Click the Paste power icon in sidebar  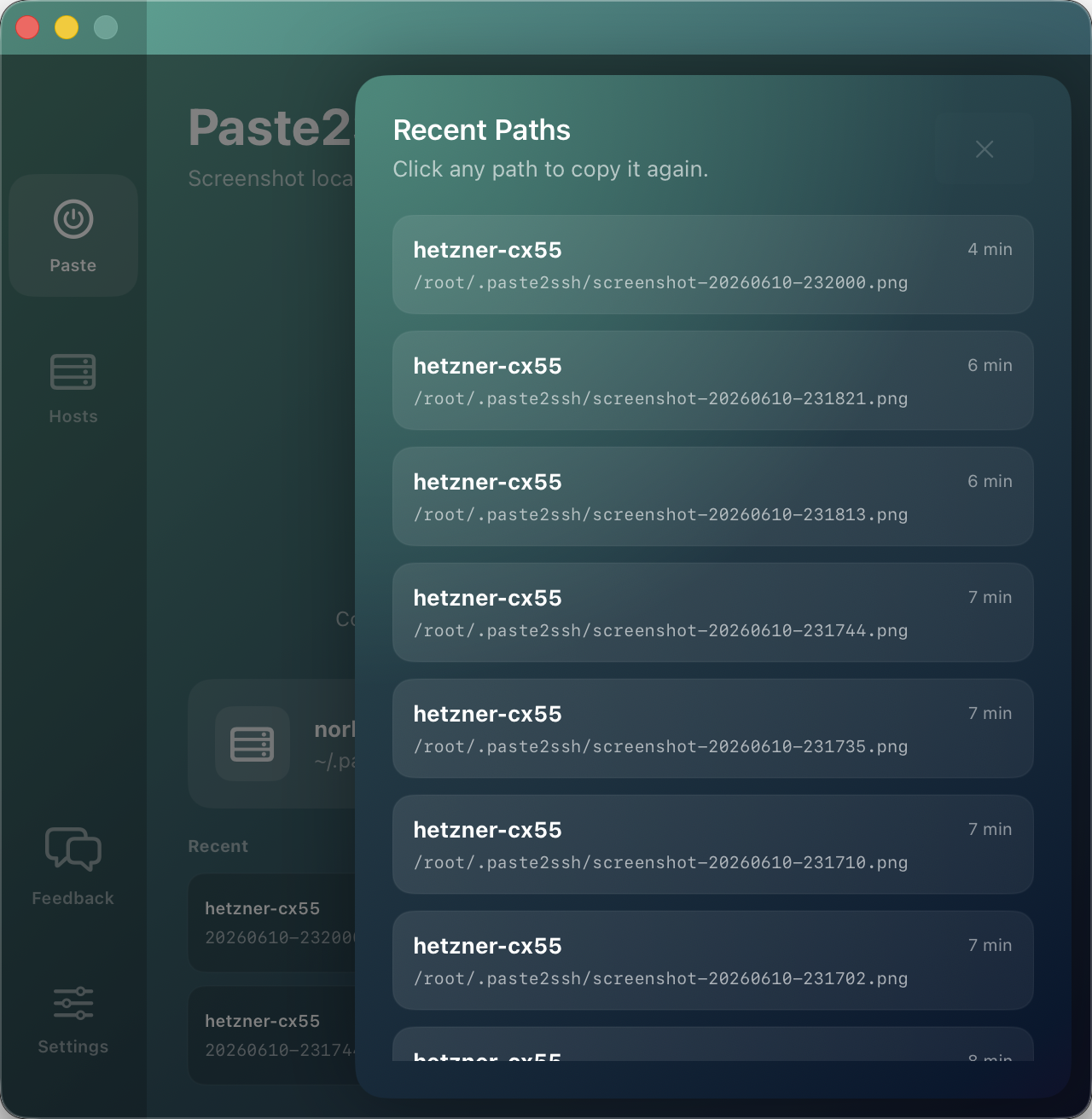pos(73,219)
